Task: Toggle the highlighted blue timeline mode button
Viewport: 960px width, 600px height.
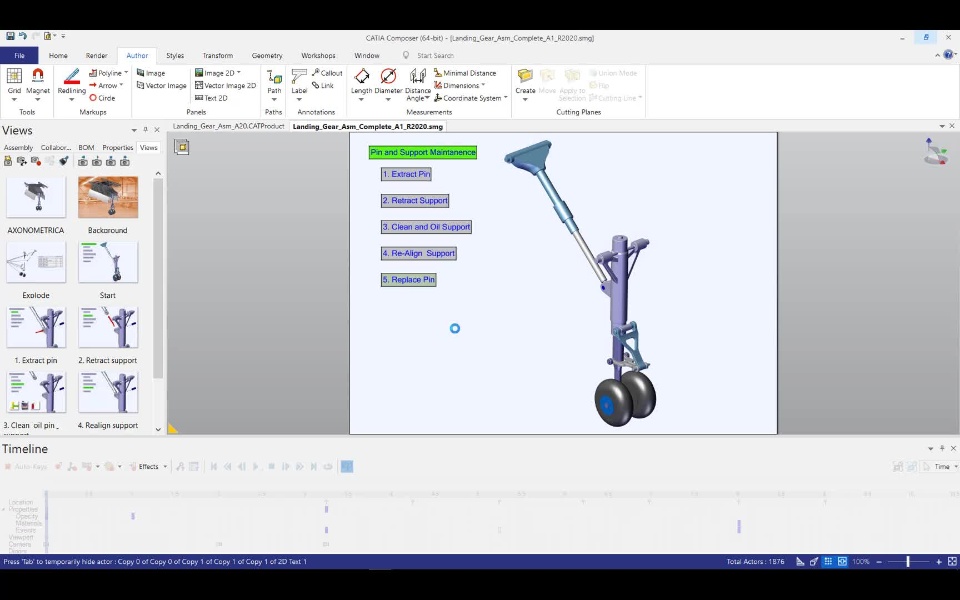Action: pos(347,467)
